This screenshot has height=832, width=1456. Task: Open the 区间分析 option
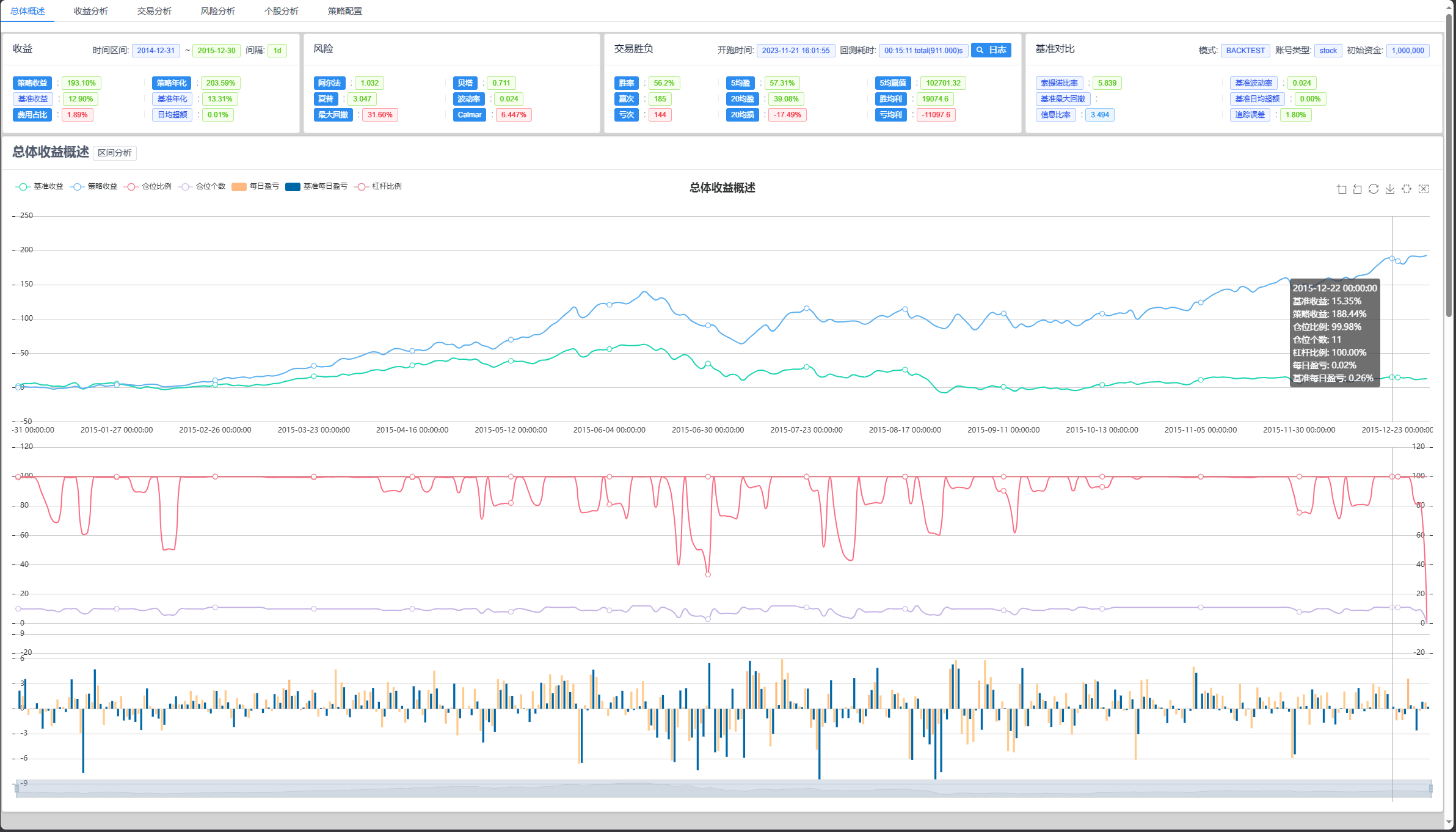pyautogui.click(x=115, y=153)
